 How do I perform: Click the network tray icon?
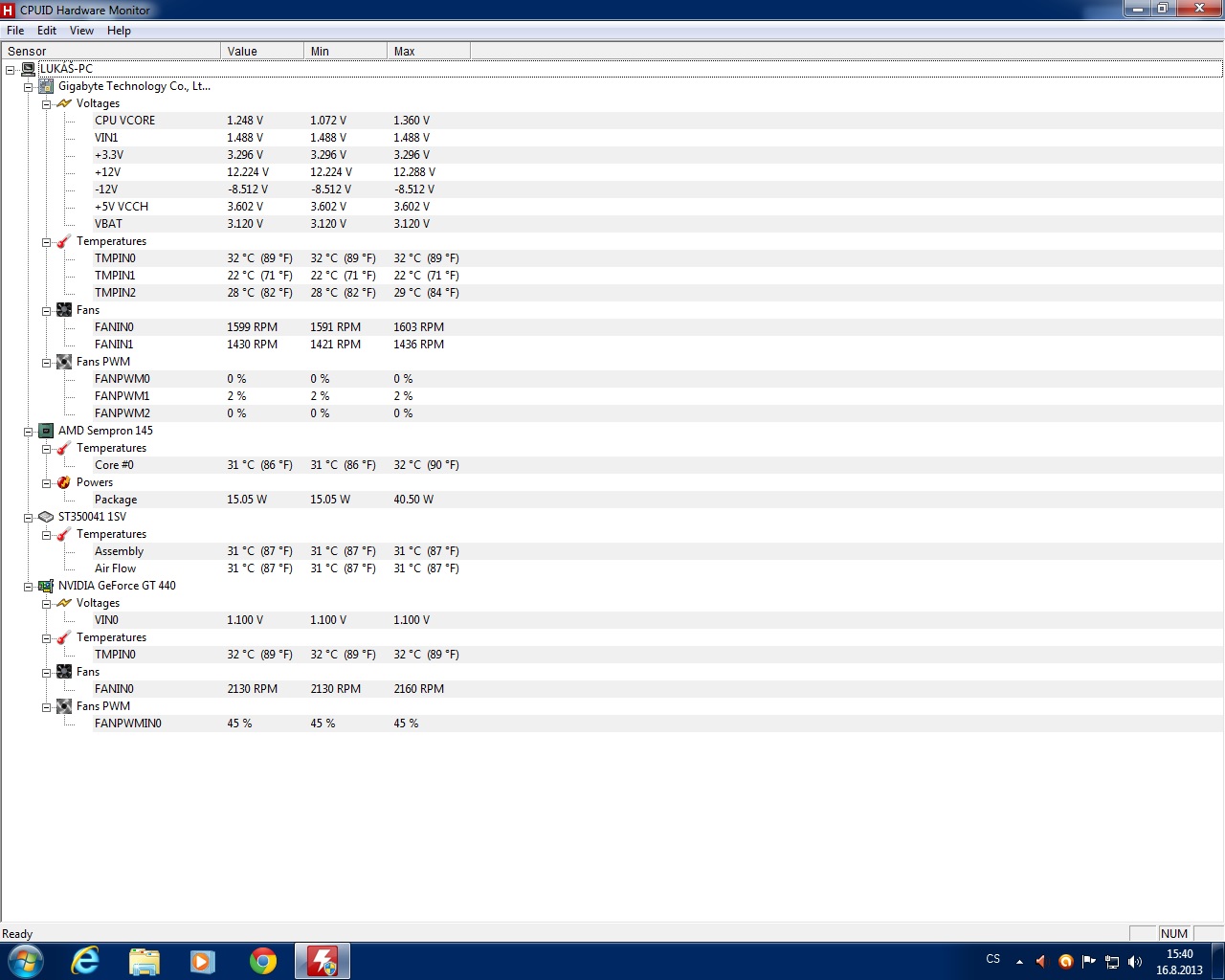(1112, 961)
